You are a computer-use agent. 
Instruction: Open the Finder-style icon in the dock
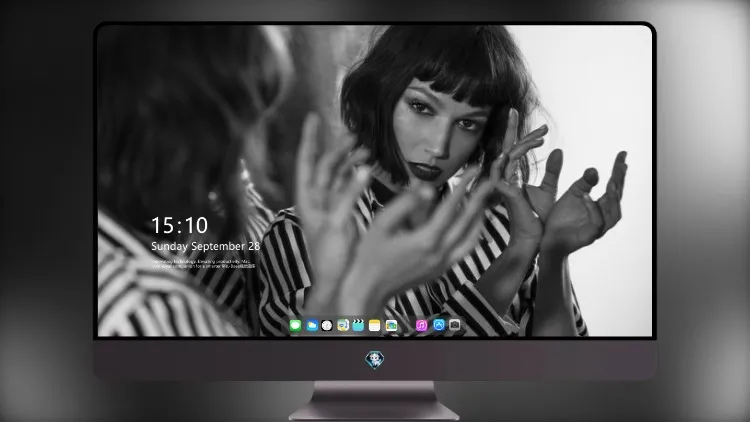[343, 326]
